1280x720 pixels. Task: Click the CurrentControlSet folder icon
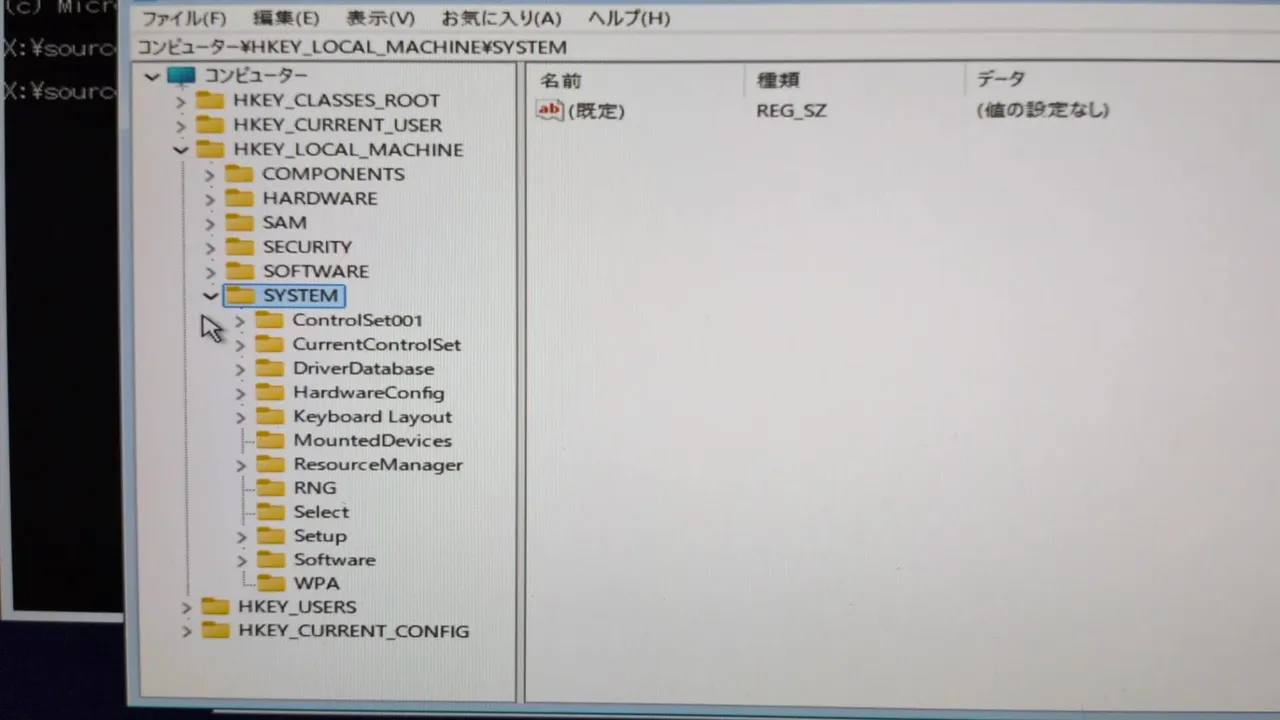coord(269,343)
